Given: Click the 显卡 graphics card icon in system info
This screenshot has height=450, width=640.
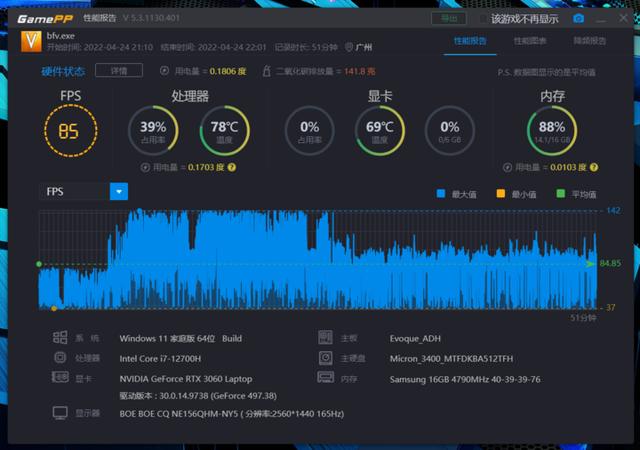Looking at the screenshot, I should point(60,378).
